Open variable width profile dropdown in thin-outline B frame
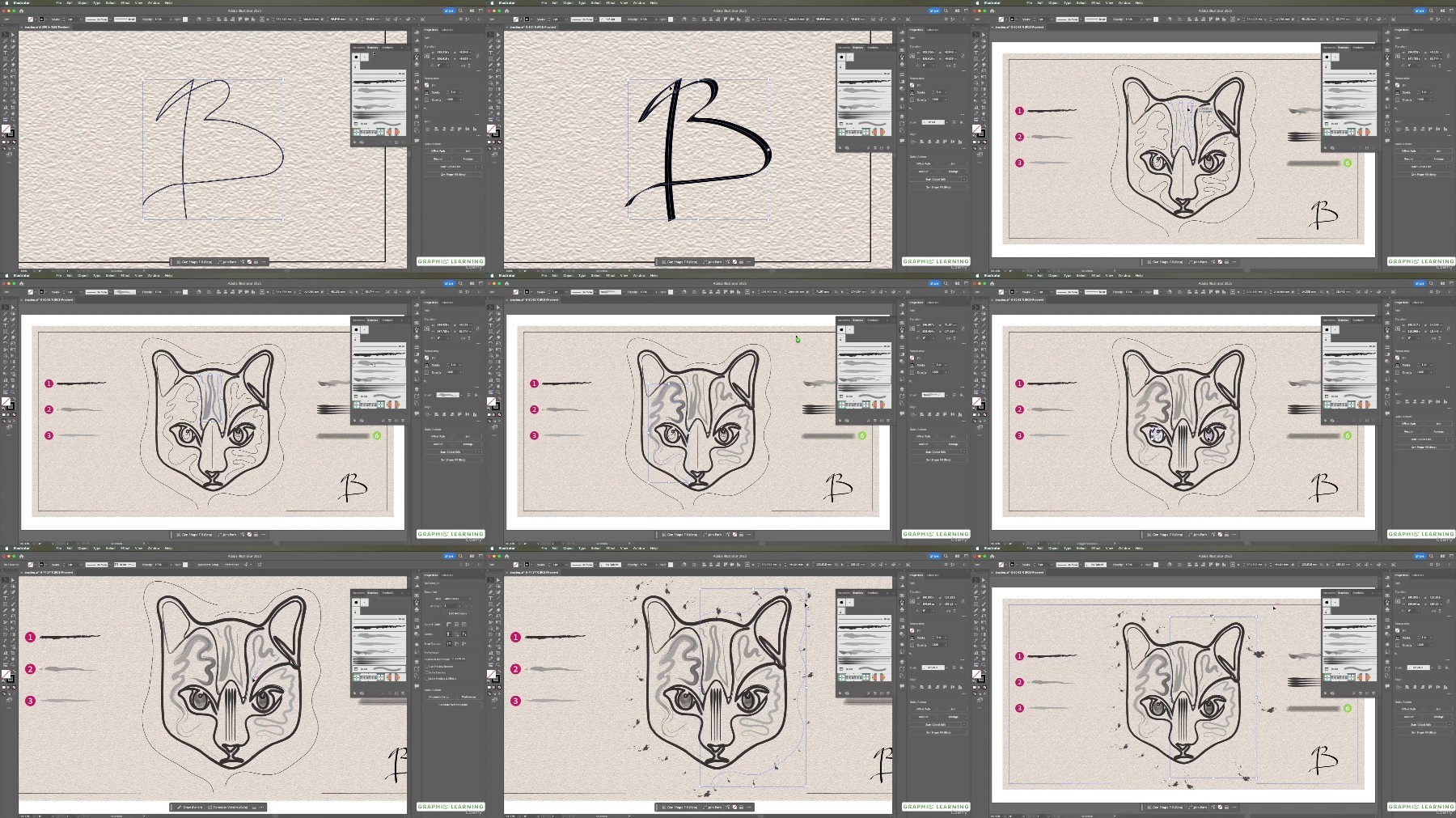 tap(110, 19)
